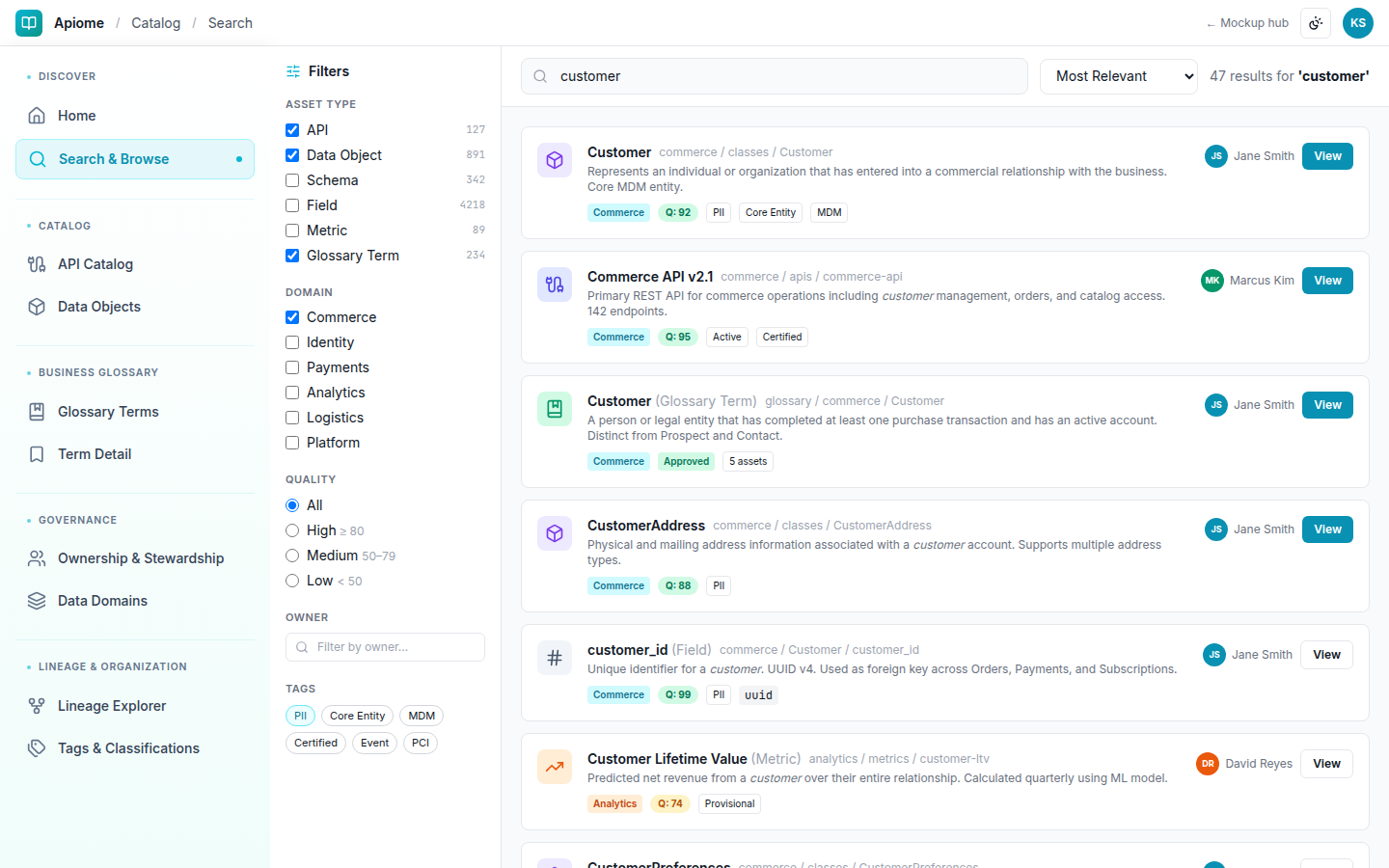Click the Filter by owner input

click(x=385, y=647)
